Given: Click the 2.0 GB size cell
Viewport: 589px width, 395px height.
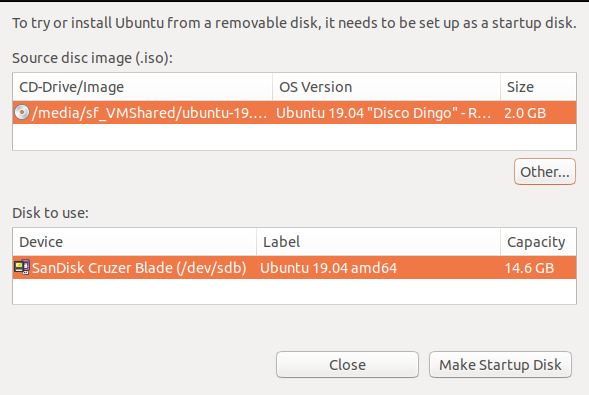Looking at the screenshot, I should pyautogui.click(x=525, y=113).
